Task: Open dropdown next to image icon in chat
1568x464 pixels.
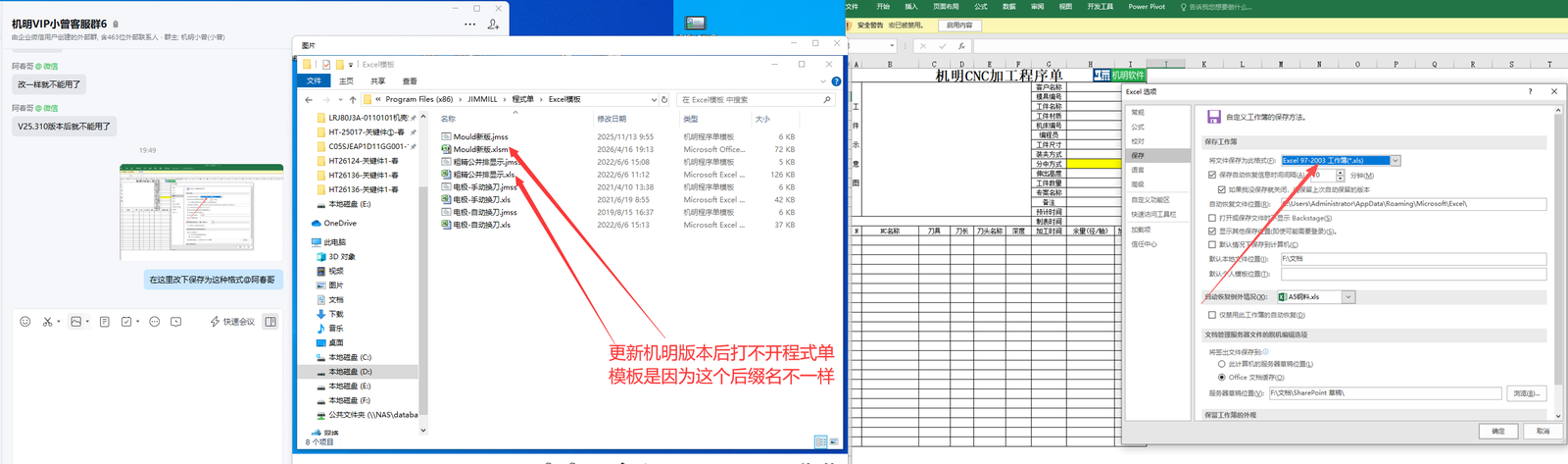Action: (x=87, y=322)
